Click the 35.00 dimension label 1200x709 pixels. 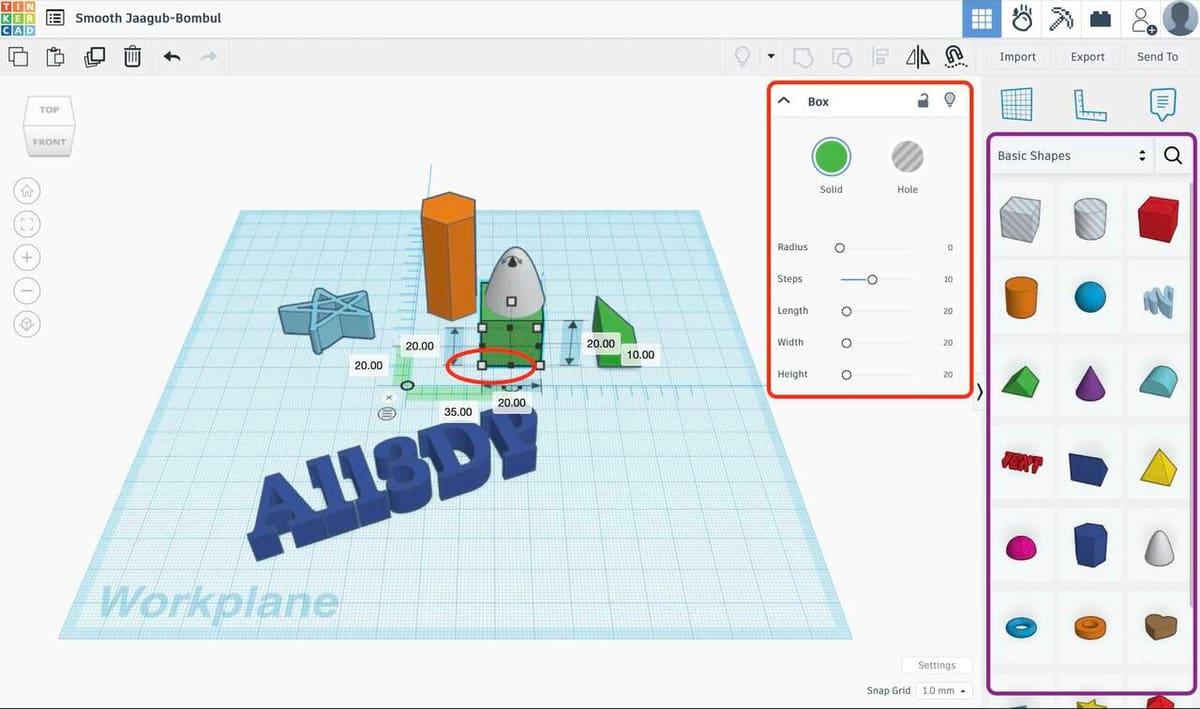pos(458,411)
